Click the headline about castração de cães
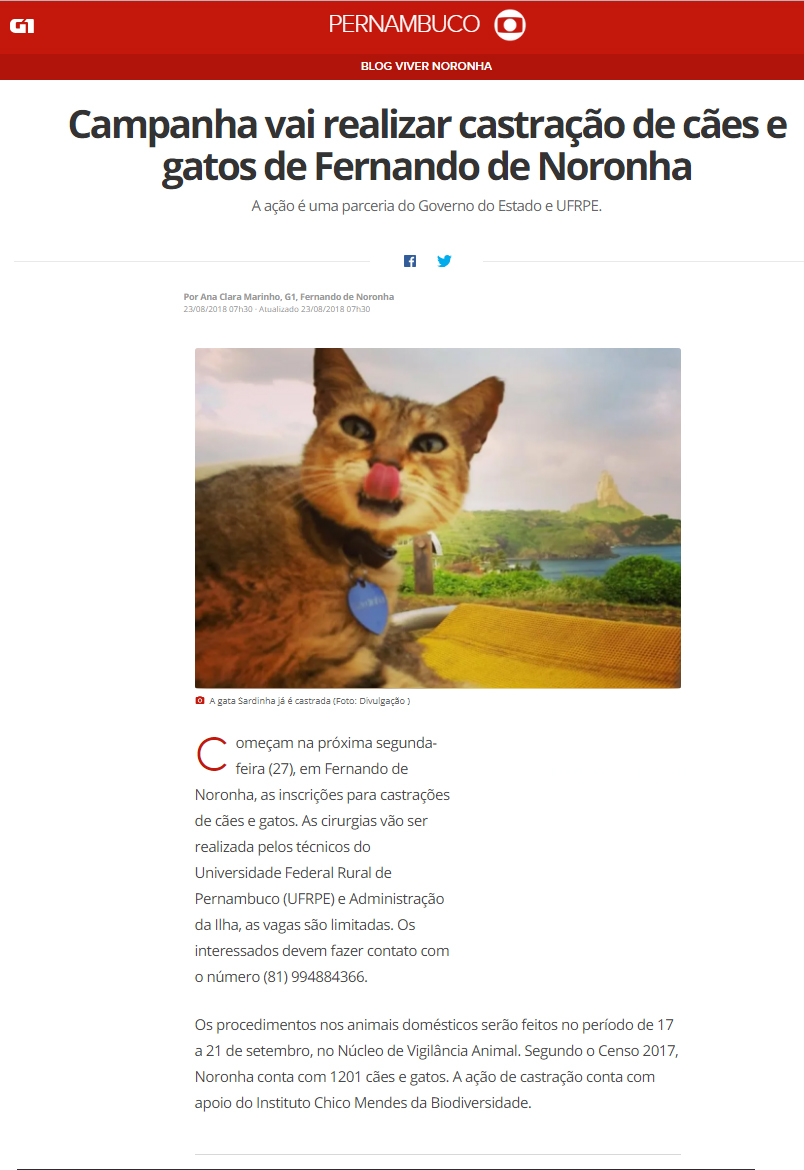804x1170 pixels. coord(427,146)
